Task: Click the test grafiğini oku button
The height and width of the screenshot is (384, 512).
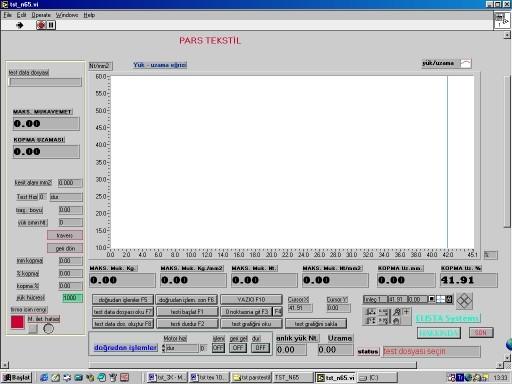Action: pyautogui.click(x=251, y=324)
